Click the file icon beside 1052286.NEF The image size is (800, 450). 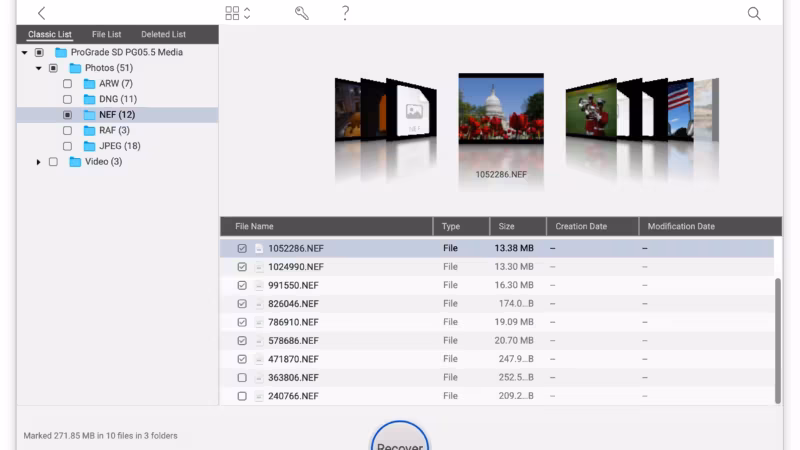[259, 248]
